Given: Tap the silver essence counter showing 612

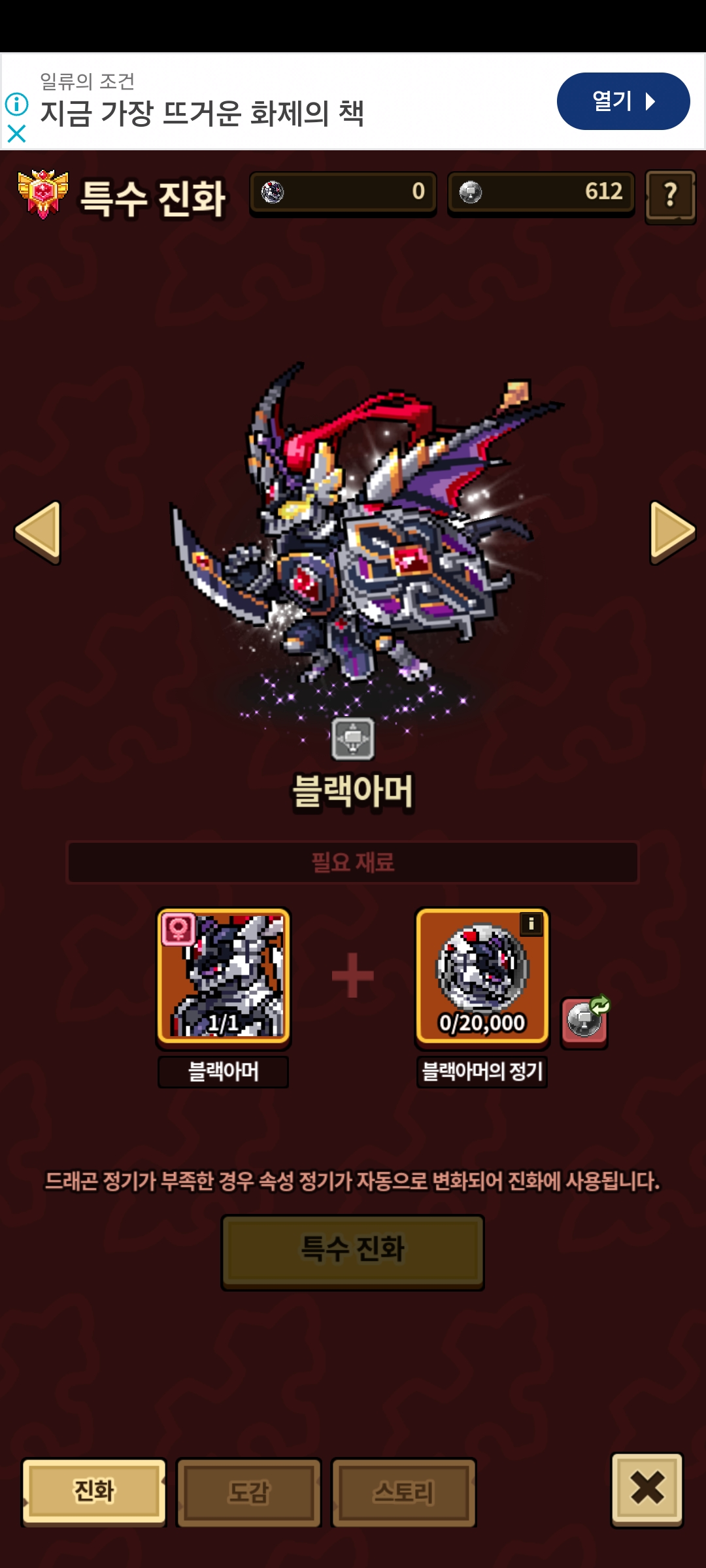Looking at the screenshot, I should click(541, 193).
